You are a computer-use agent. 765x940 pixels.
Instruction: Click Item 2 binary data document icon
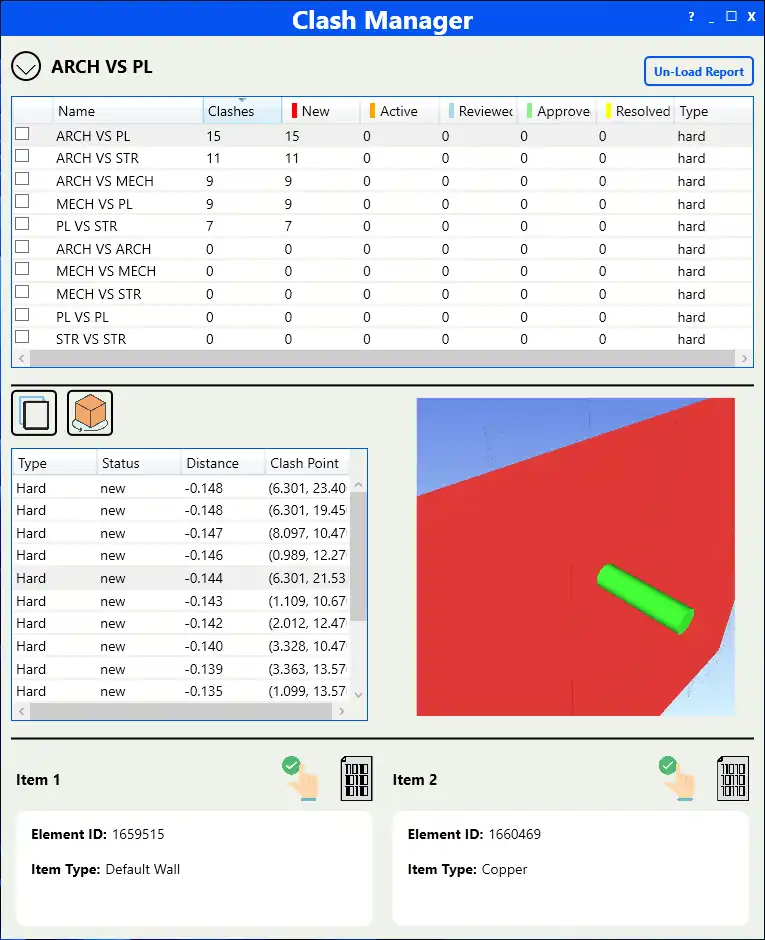tap(733, 778)
